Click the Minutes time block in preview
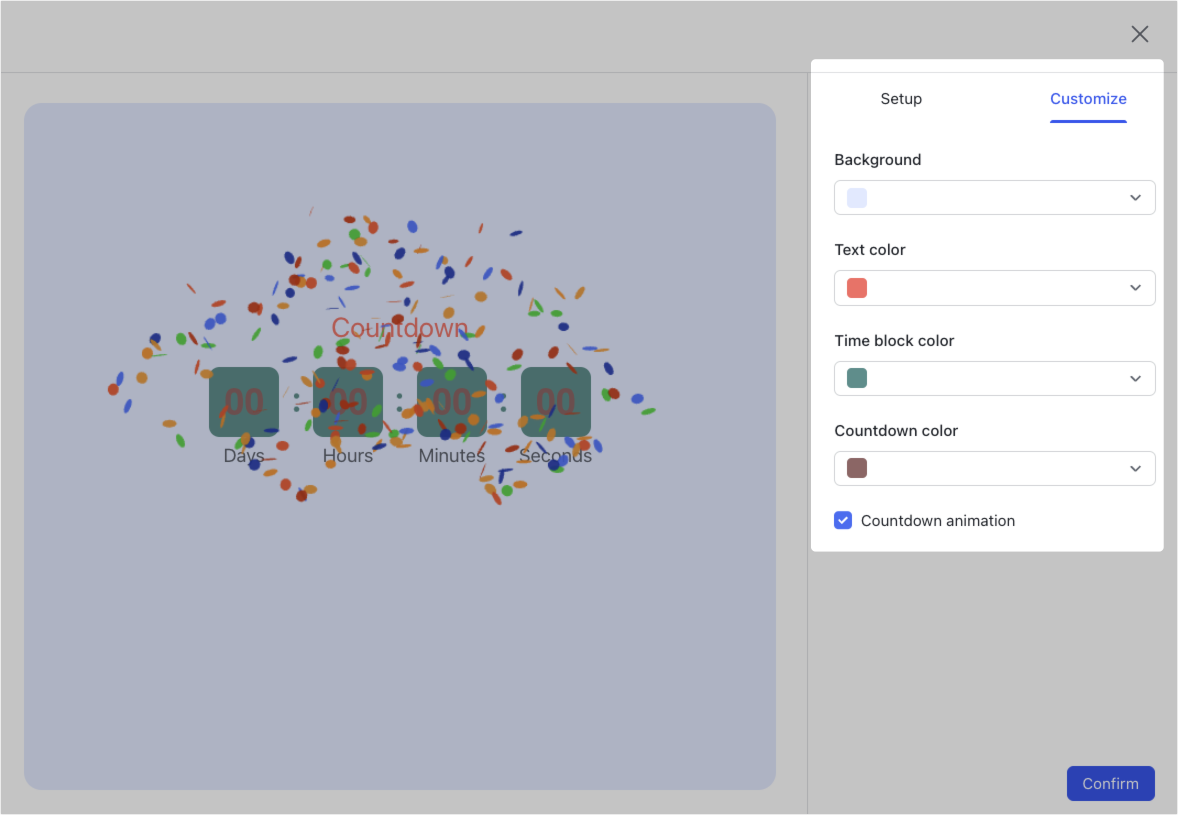Image resolution: width=1178 pixels, height=815 pixels. click(452, 402)
